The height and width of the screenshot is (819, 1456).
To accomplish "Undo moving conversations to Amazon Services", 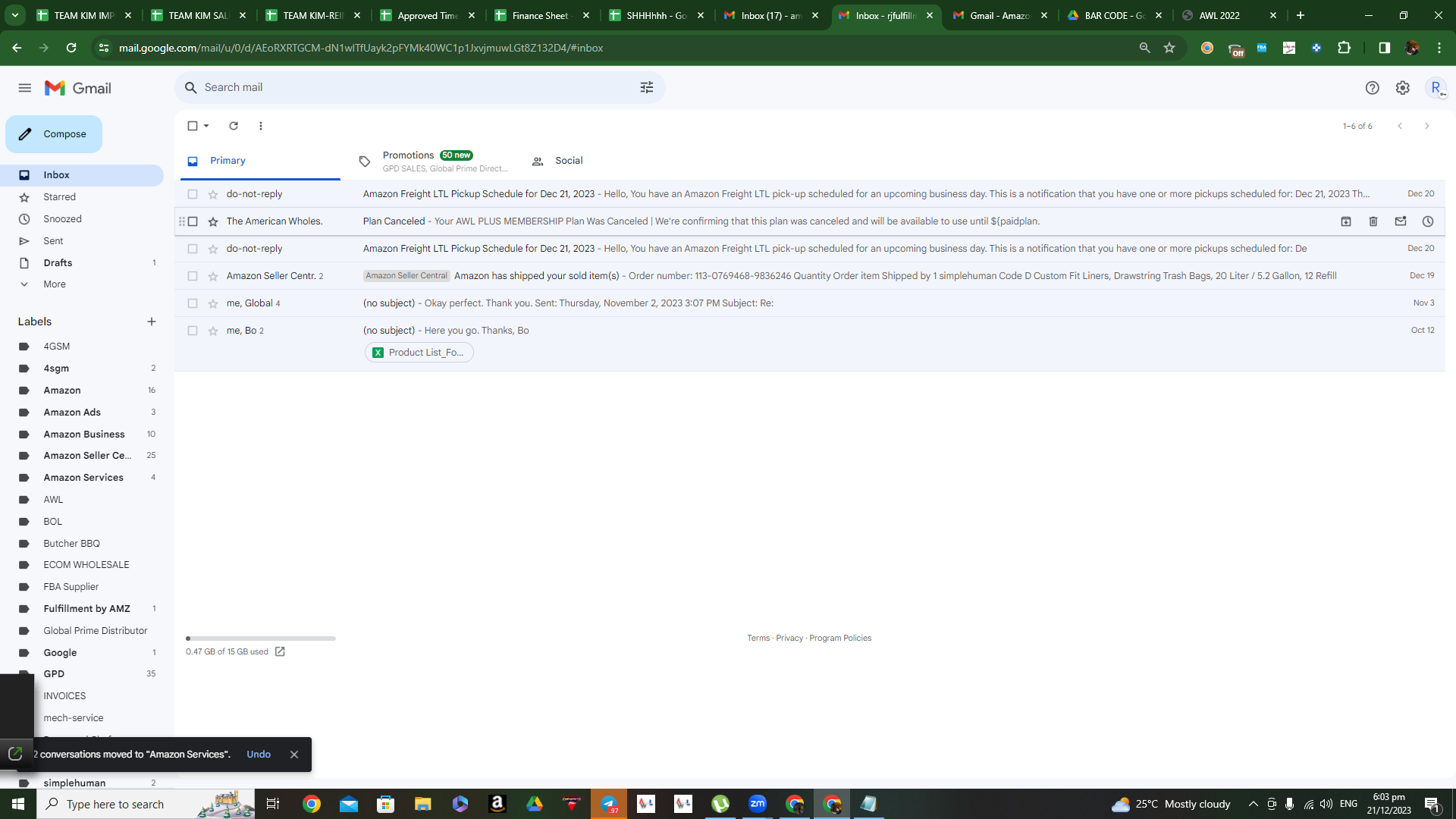I will 259,755.
